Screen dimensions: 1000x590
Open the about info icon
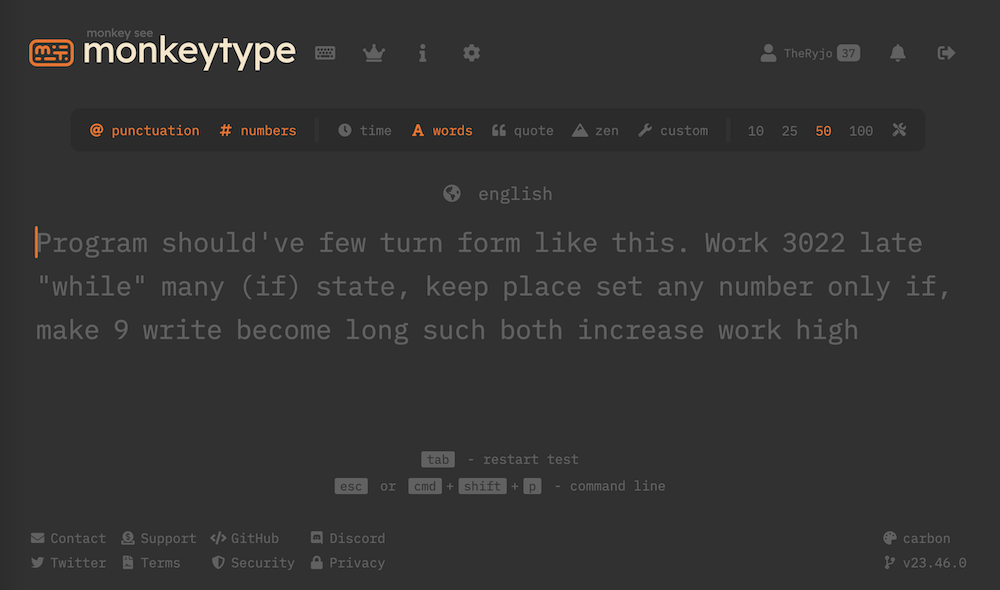(422, 53)
